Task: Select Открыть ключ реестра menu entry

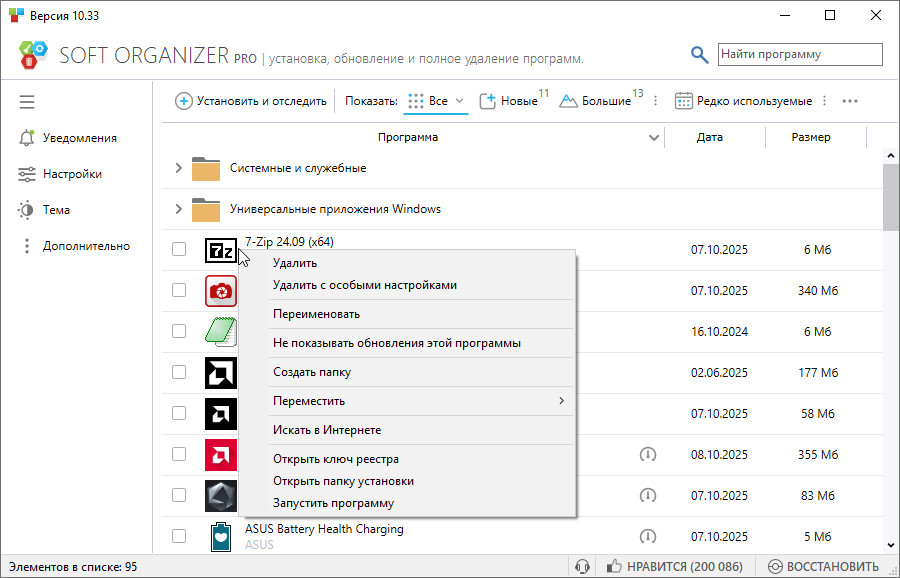Action: pyautogui.click(x=336, y=459)
